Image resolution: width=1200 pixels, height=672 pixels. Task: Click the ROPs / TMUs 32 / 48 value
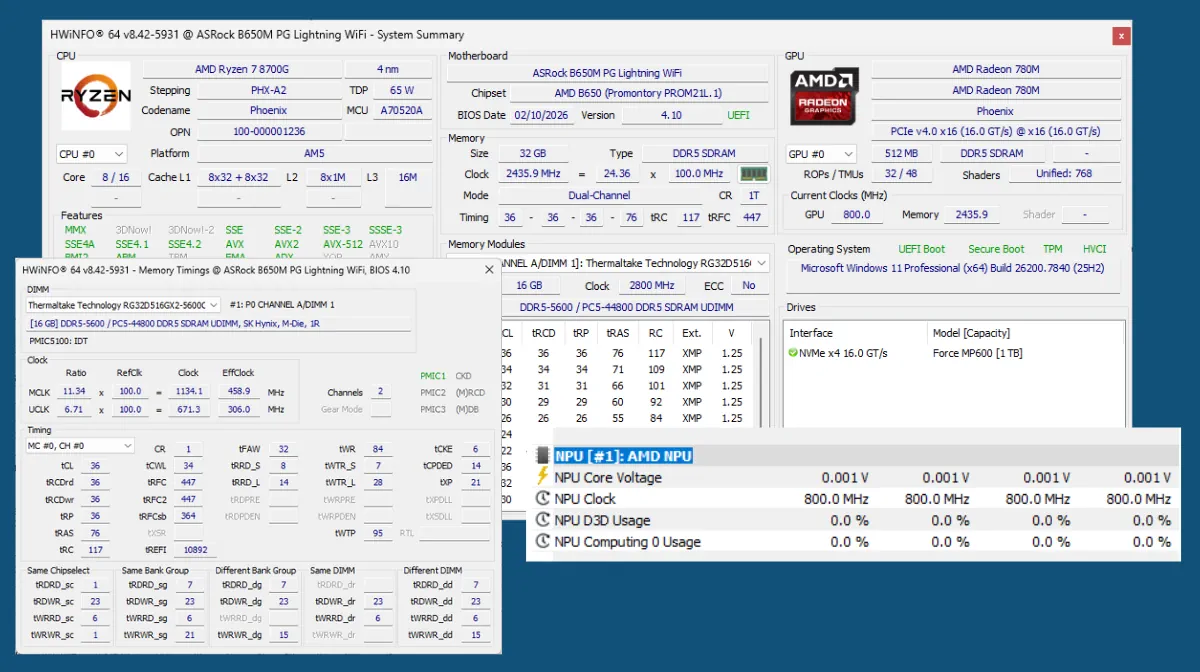pos(901,174)
